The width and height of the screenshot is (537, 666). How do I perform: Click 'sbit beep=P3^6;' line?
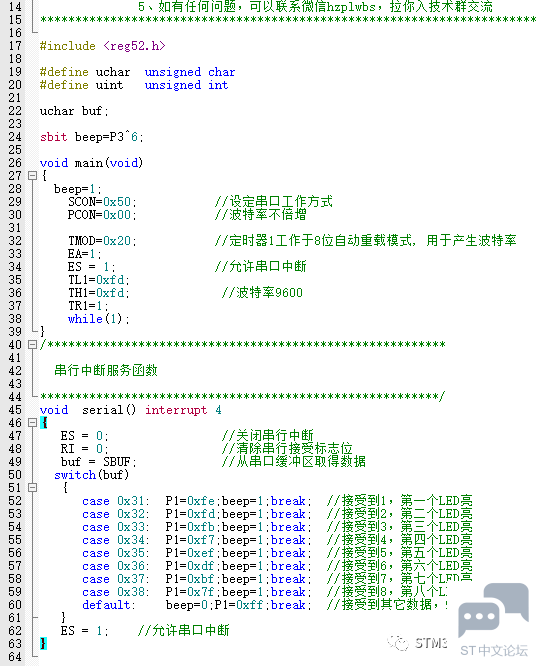[91, 137]
